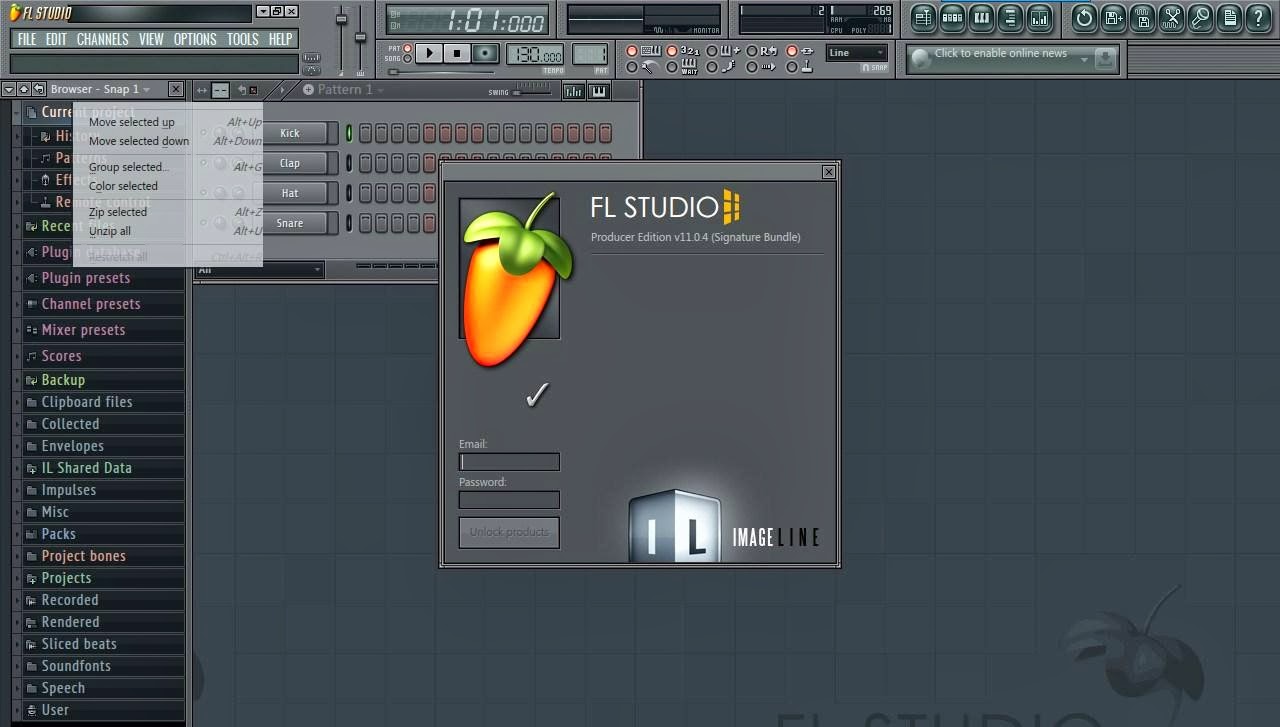
Task: Open the browser options down-arrow menu
Action: coord(9,89)
